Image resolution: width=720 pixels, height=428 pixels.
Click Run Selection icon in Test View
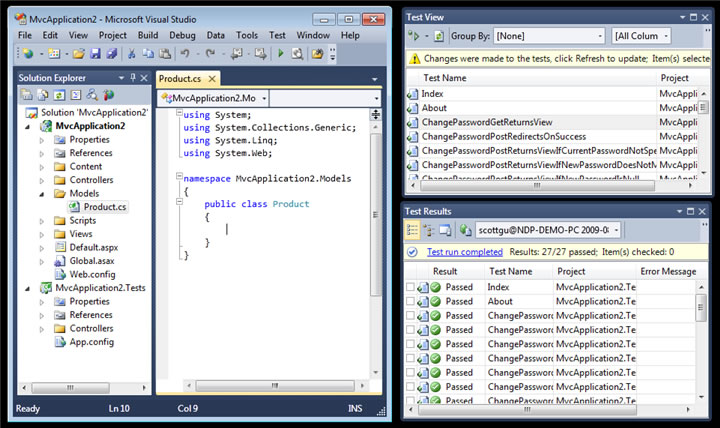(x=414, y=36)
